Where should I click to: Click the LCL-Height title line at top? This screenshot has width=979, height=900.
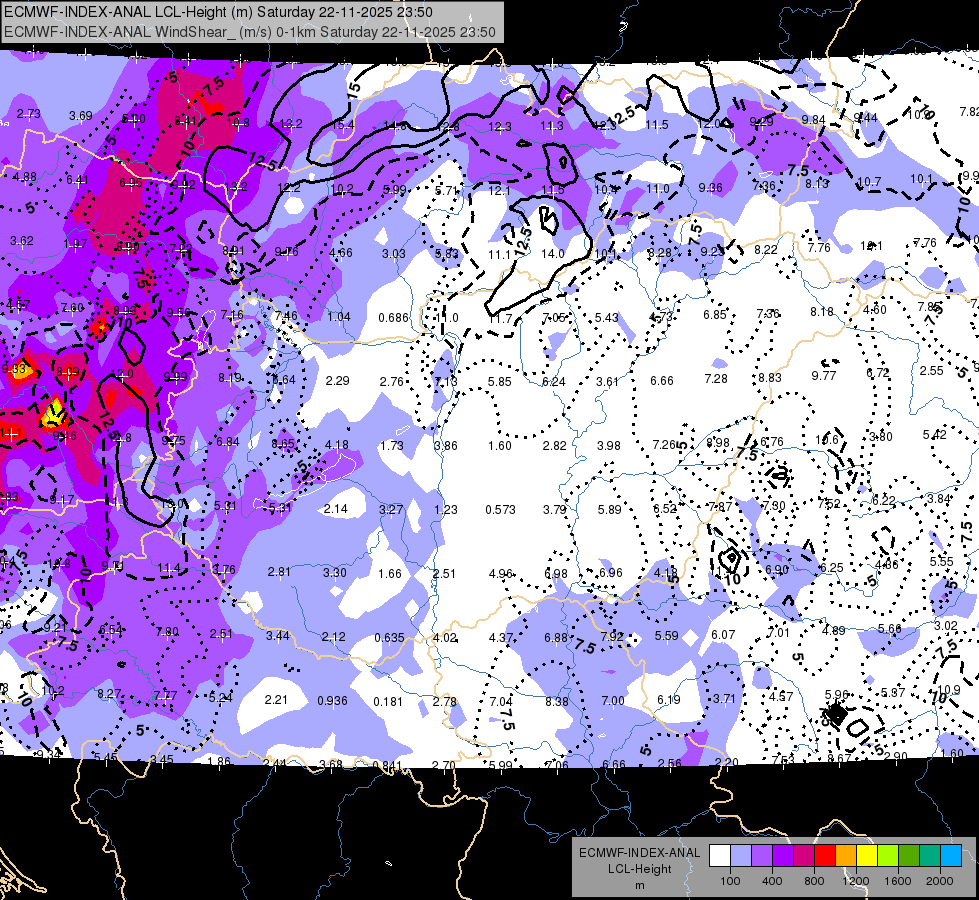(218, 12)
